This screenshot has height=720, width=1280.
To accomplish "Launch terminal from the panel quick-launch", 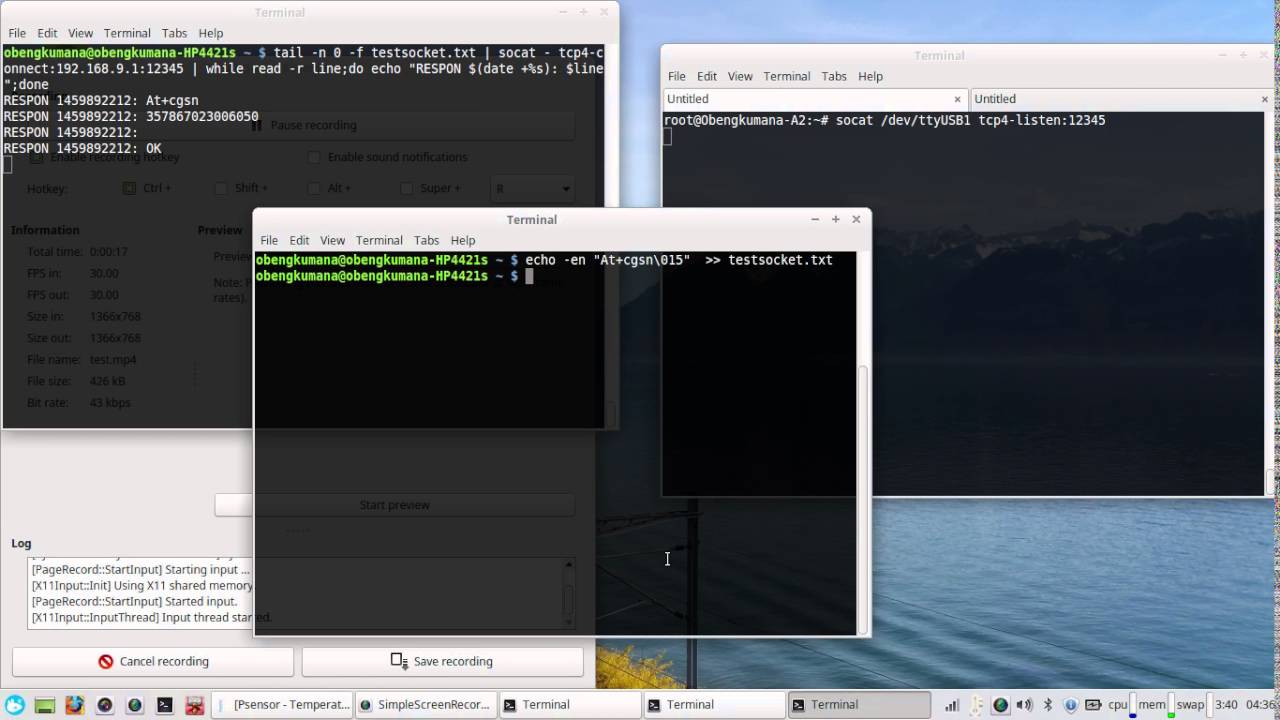I will tap(165, 705).
